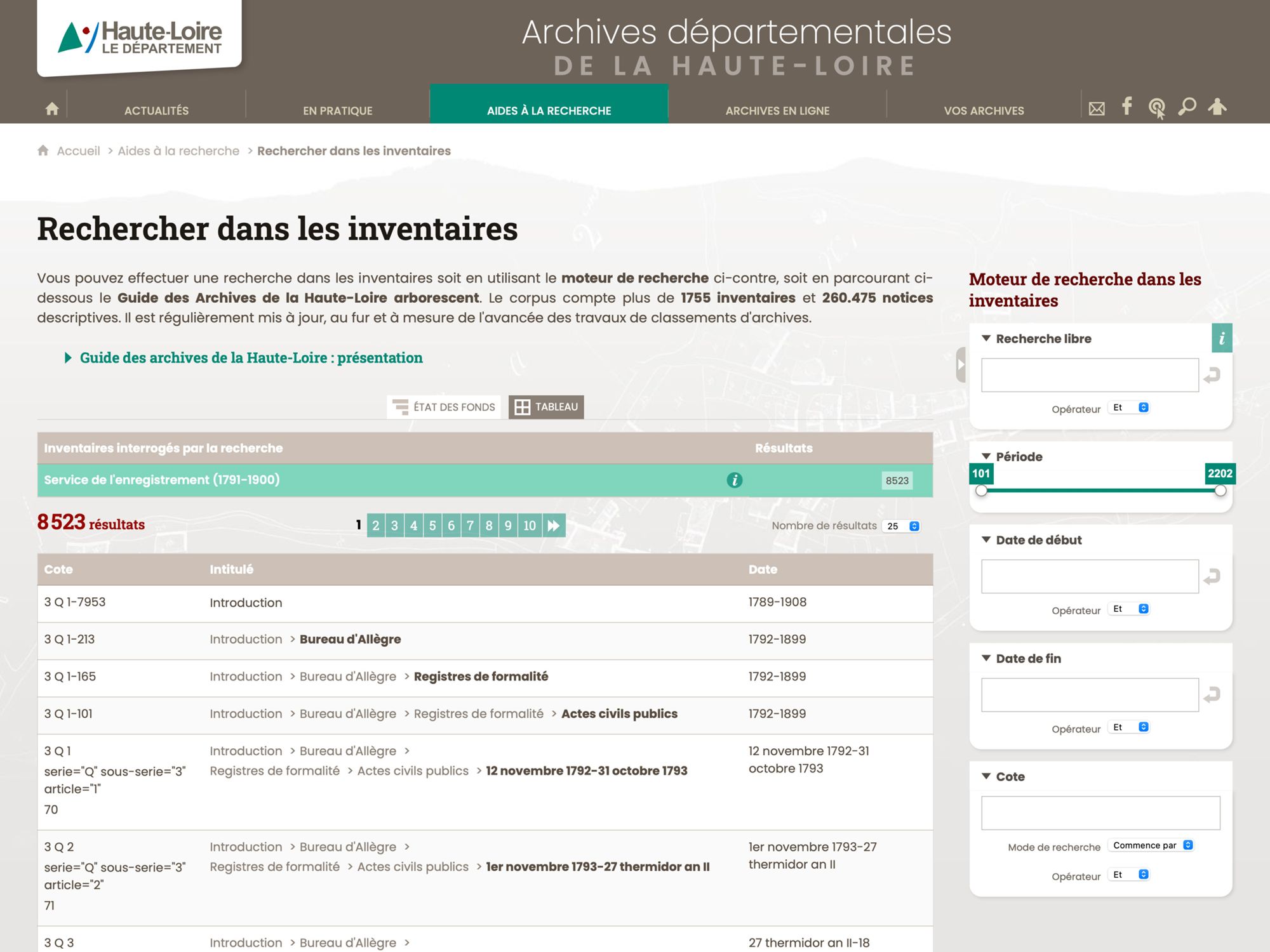Submit Recherche libre with arrow icon
1270x952 pixels.
1212,376
